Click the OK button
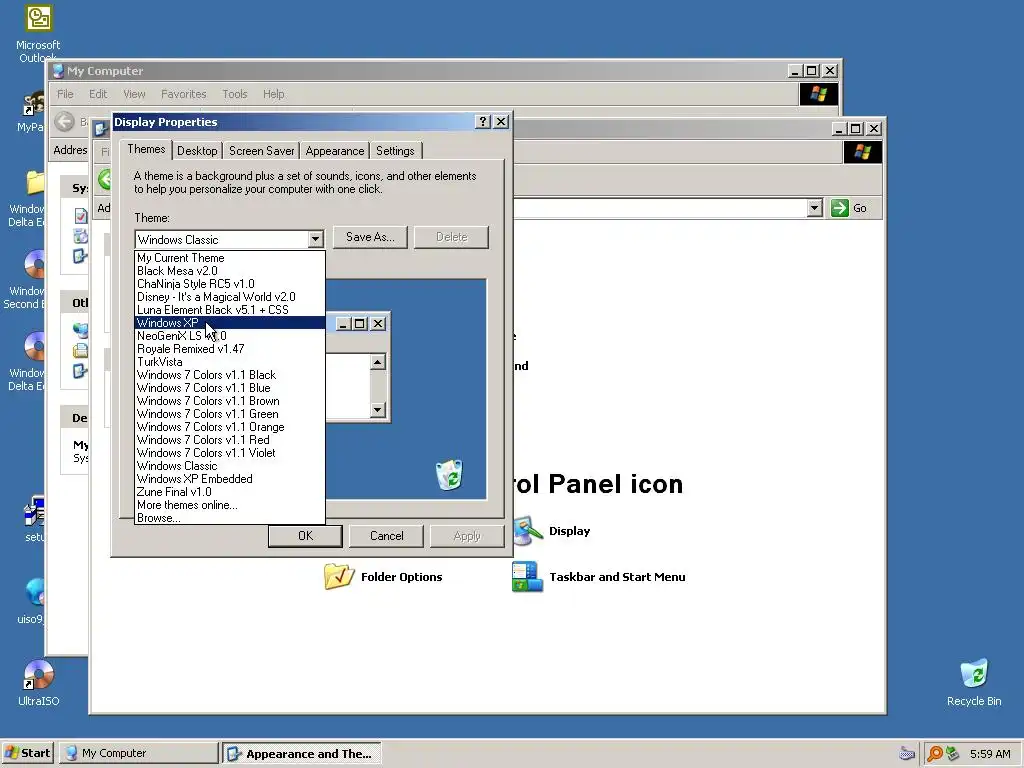This screenshot has width=1024, height=768. (305, 536)
